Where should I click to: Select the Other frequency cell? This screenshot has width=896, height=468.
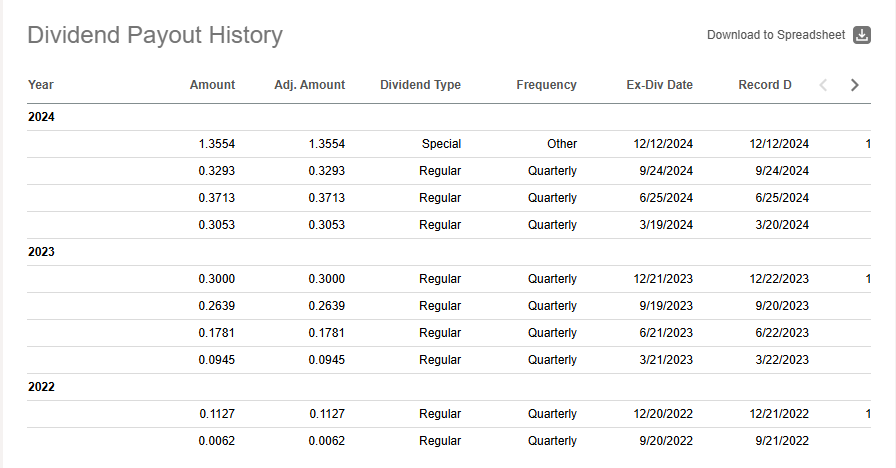pyautogui.click(x=562, y=144)
